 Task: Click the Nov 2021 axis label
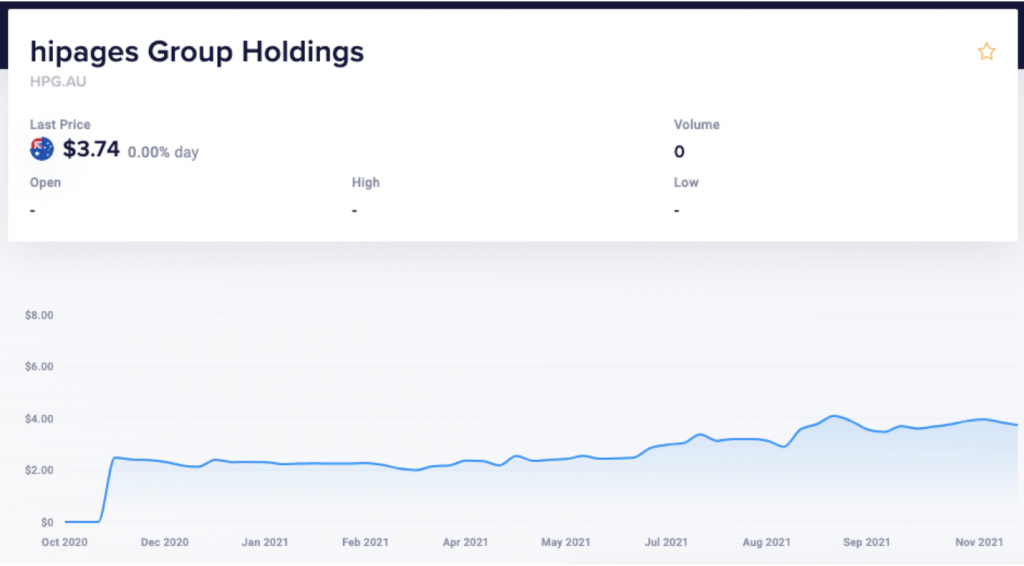coord(979,542)
